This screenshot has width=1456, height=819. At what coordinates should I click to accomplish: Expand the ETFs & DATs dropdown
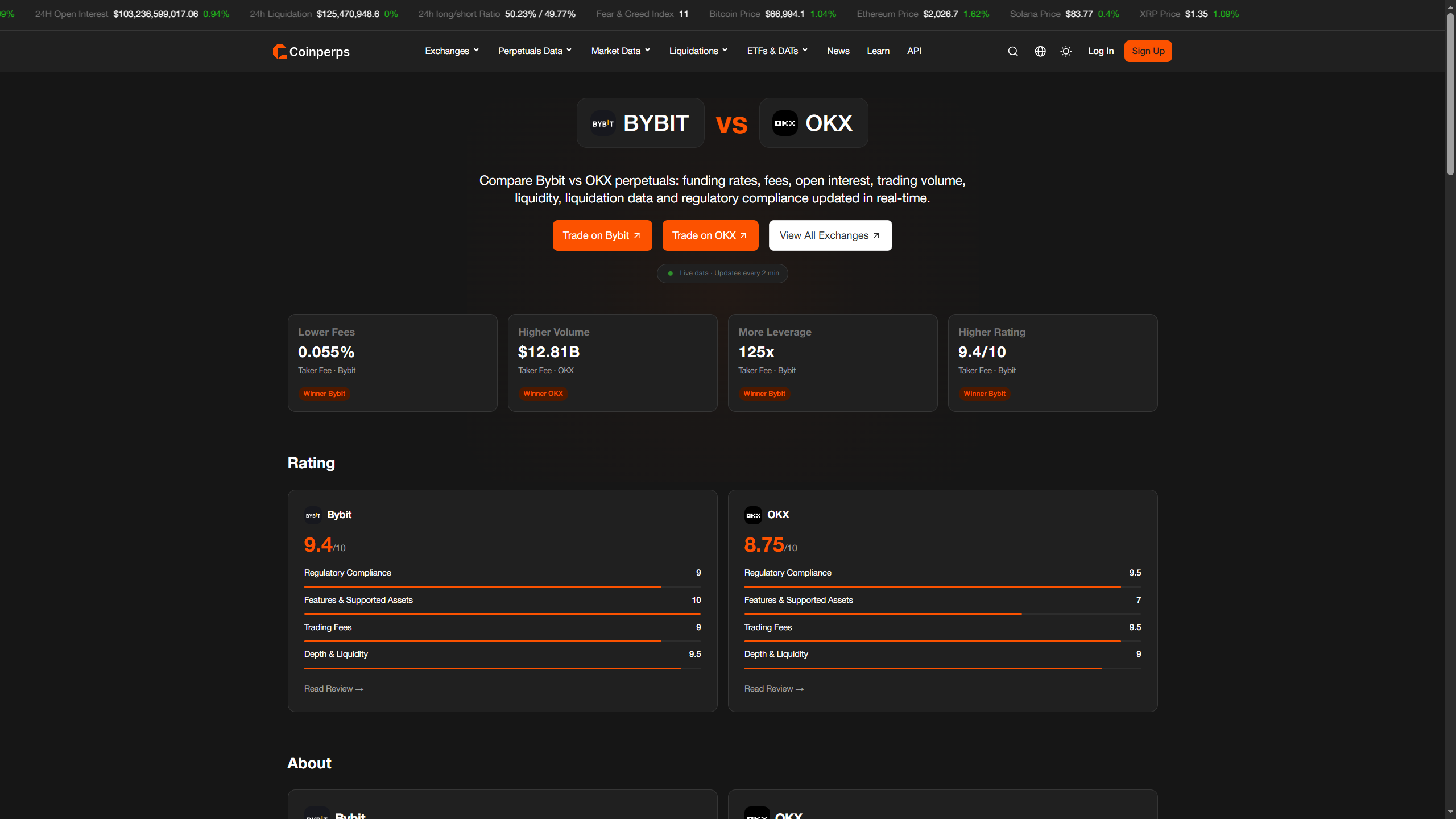(777, 51)
